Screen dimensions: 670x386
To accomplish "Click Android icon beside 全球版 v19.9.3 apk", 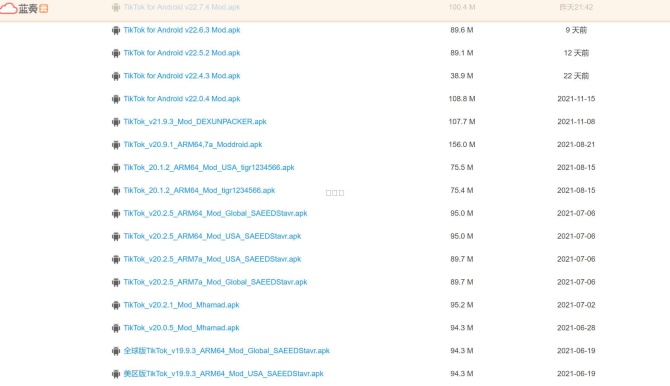I will tap(116, 351).
